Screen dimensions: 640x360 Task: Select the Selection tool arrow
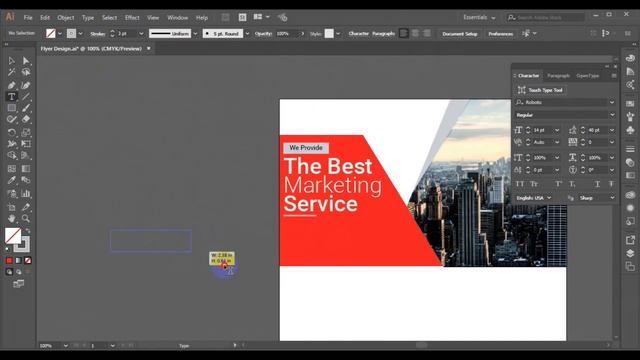coord(11,61)
